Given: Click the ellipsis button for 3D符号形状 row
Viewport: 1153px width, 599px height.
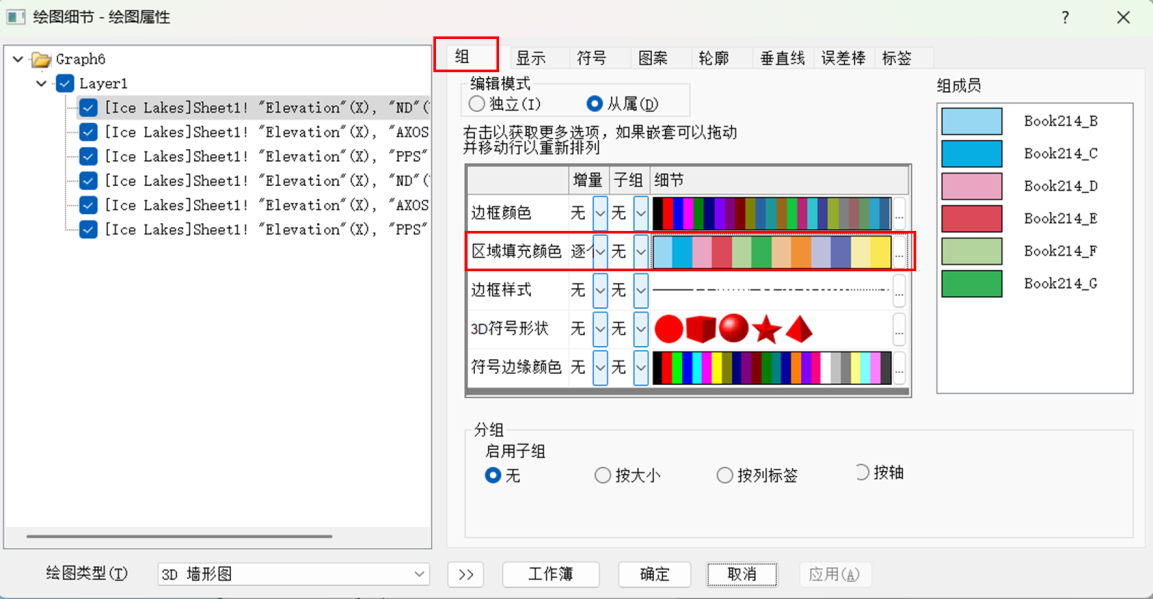Looking at the screenshot, I should pos(899,329).
